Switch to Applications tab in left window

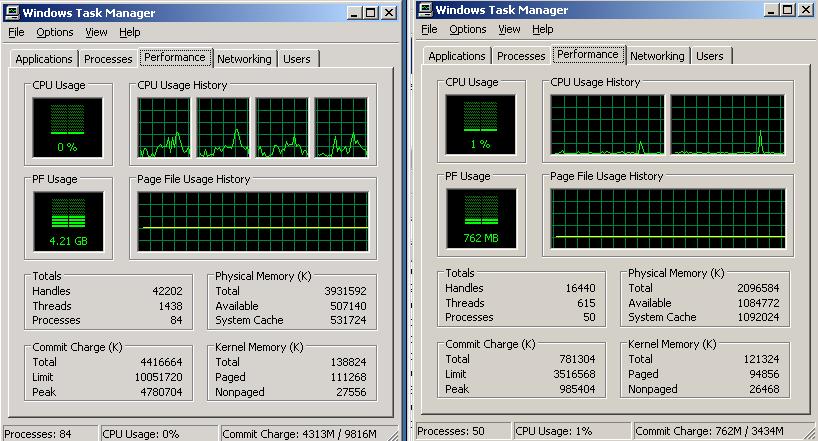pyautogui.click(x=44, y=59)
